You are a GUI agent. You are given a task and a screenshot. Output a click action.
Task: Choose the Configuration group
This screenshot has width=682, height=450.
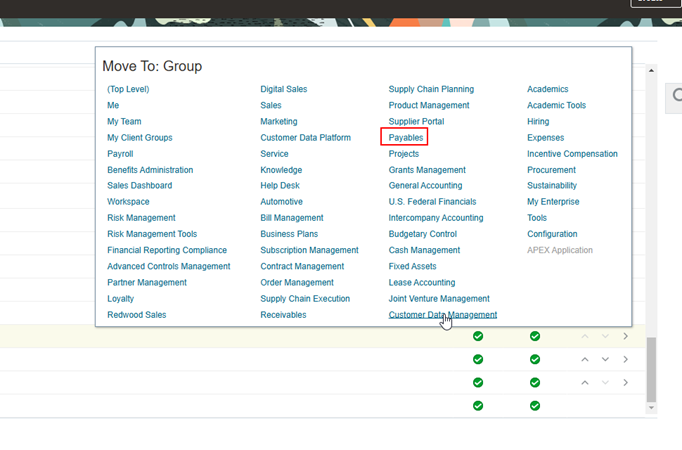click(552, 234)
